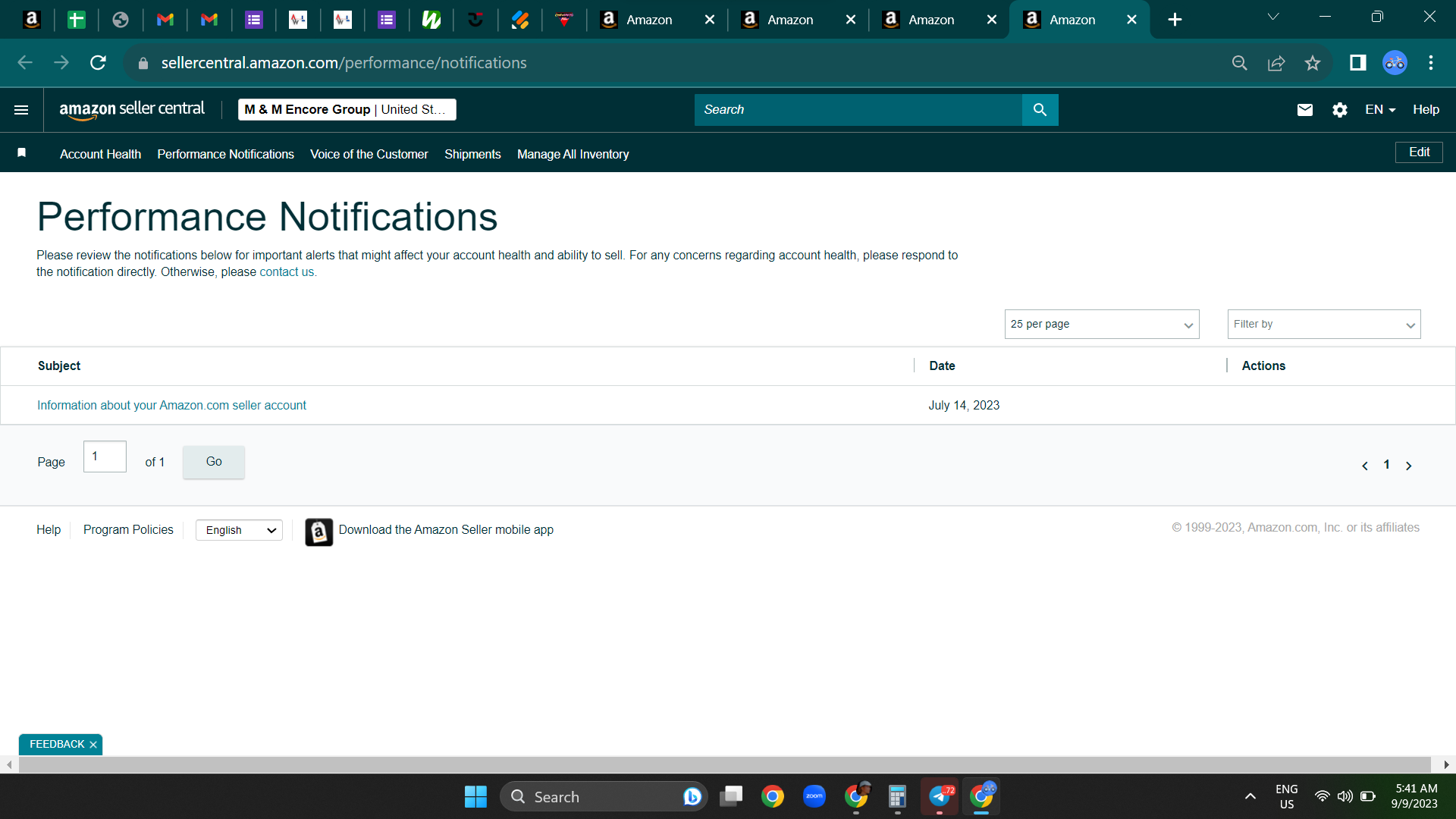Open the Chrome three-dot menu
Screen dimensions: 1456x819
click(1431, 63)
